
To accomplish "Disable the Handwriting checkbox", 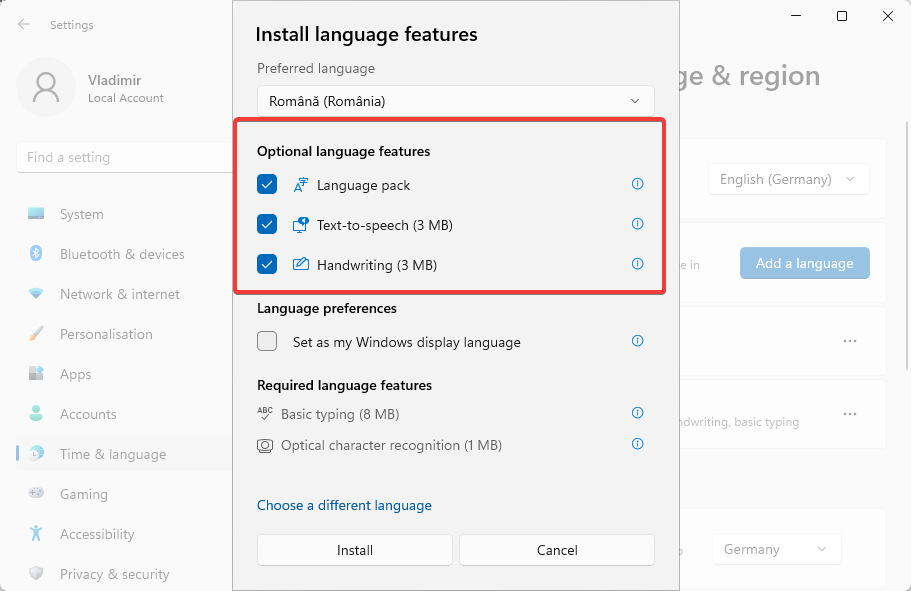I will coord(267,265).
